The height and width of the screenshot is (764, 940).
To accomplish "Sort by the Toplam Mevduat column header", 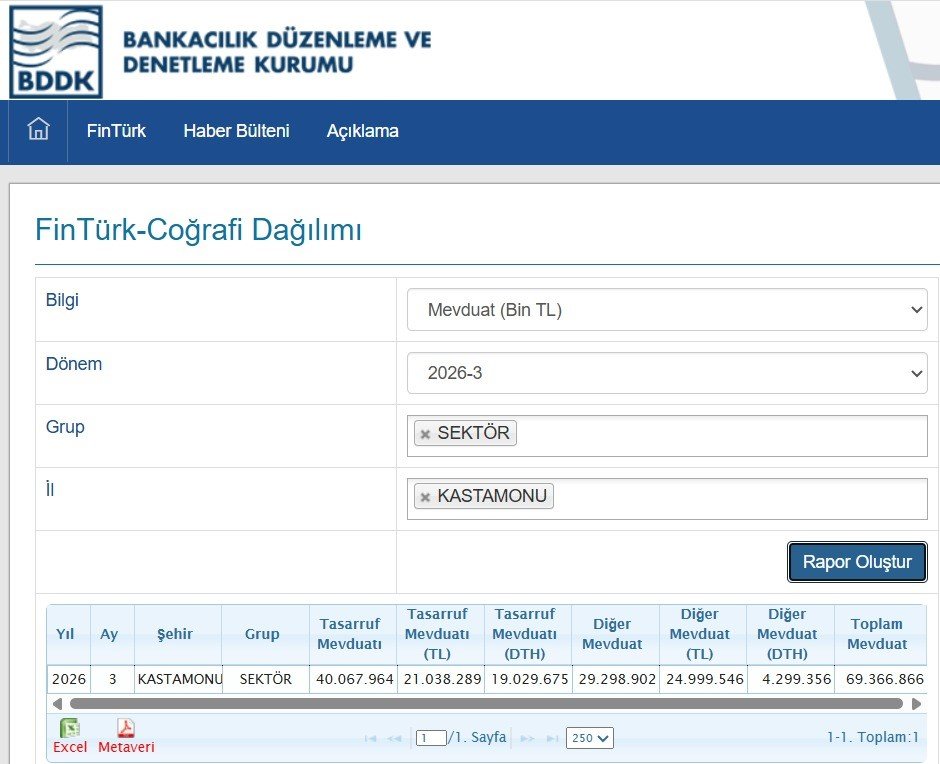I will coord(880,634).
